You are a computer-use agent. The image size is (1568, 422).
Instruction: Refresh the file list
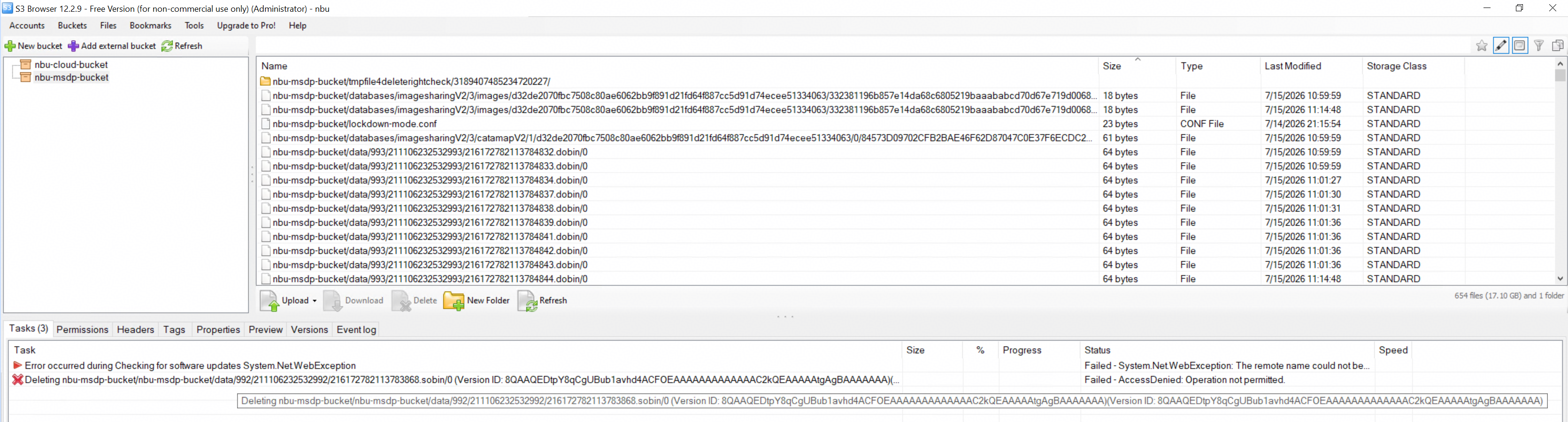[542, 300]
